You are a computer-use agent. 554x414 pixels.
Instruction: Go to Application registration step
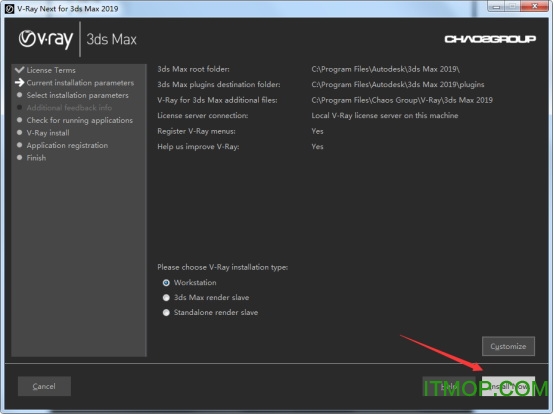point(67,145)
